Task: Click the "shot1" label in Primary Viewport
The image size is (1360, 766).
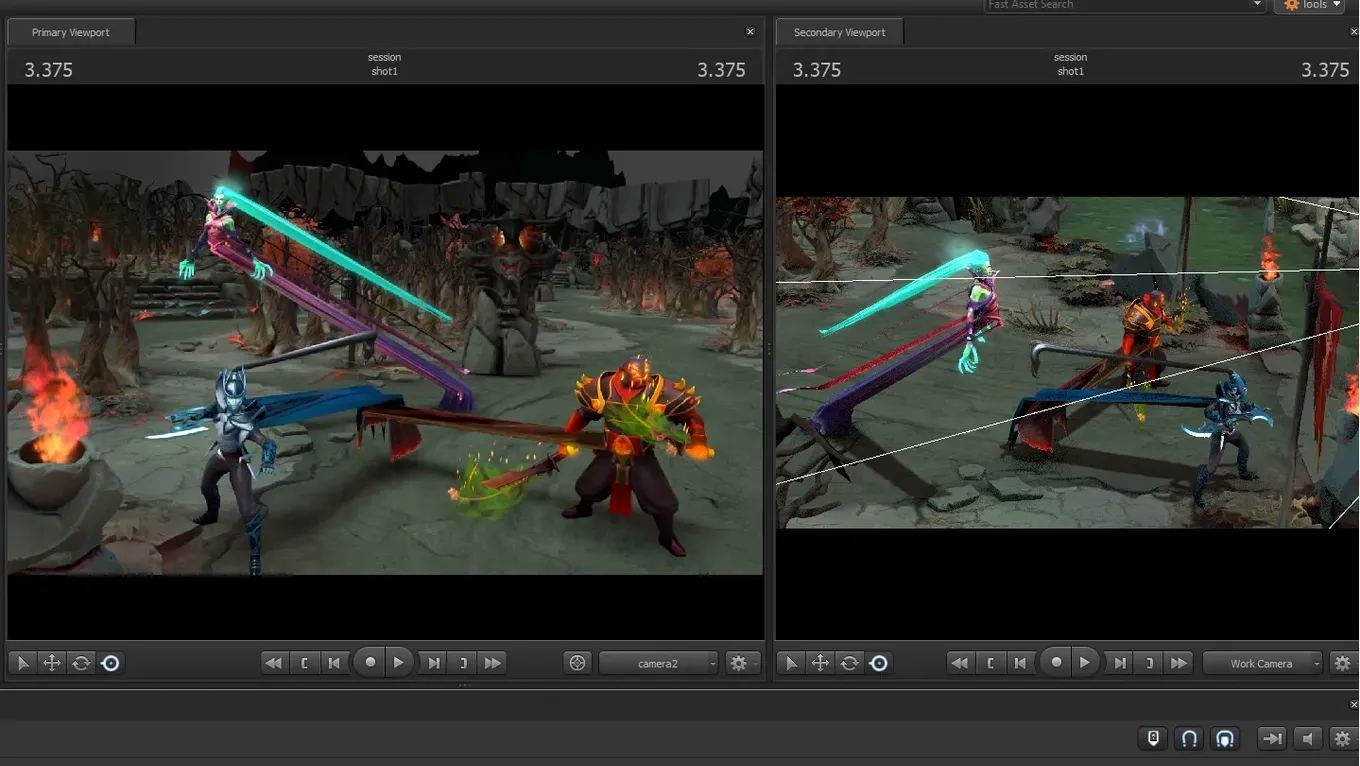Action: [x=384, y=71]
